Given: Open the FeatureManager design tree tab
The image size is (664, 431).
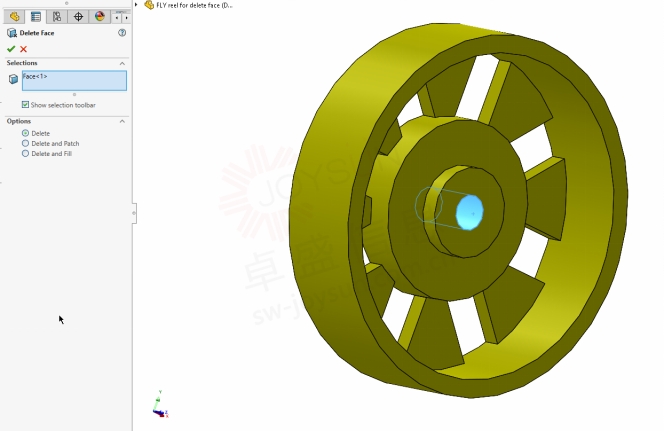Looking at the screenshot, I should point(14,17).
